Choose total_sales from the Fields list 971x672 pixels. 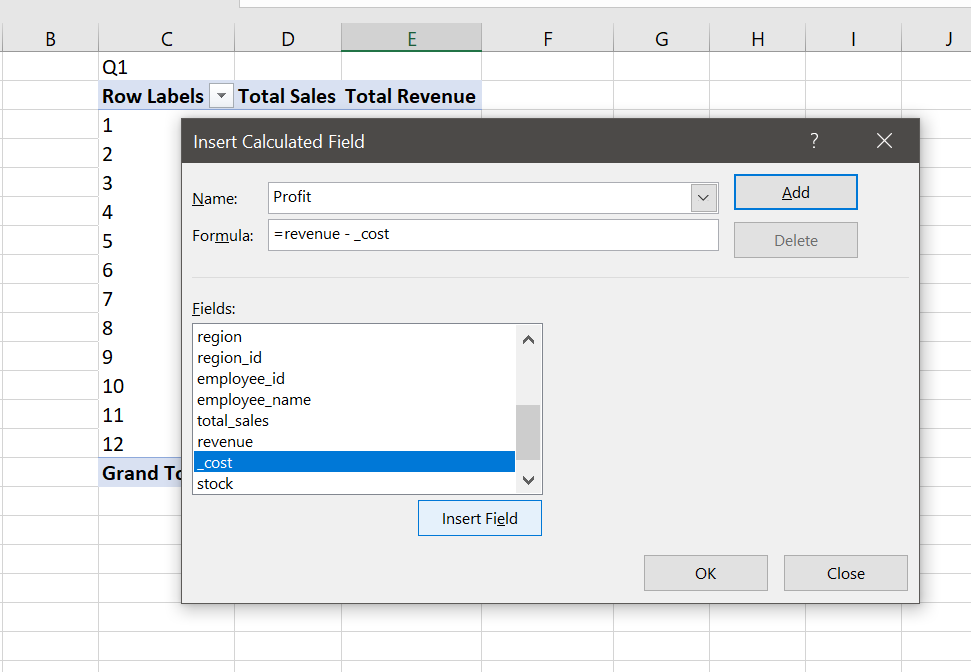[233, 421]
